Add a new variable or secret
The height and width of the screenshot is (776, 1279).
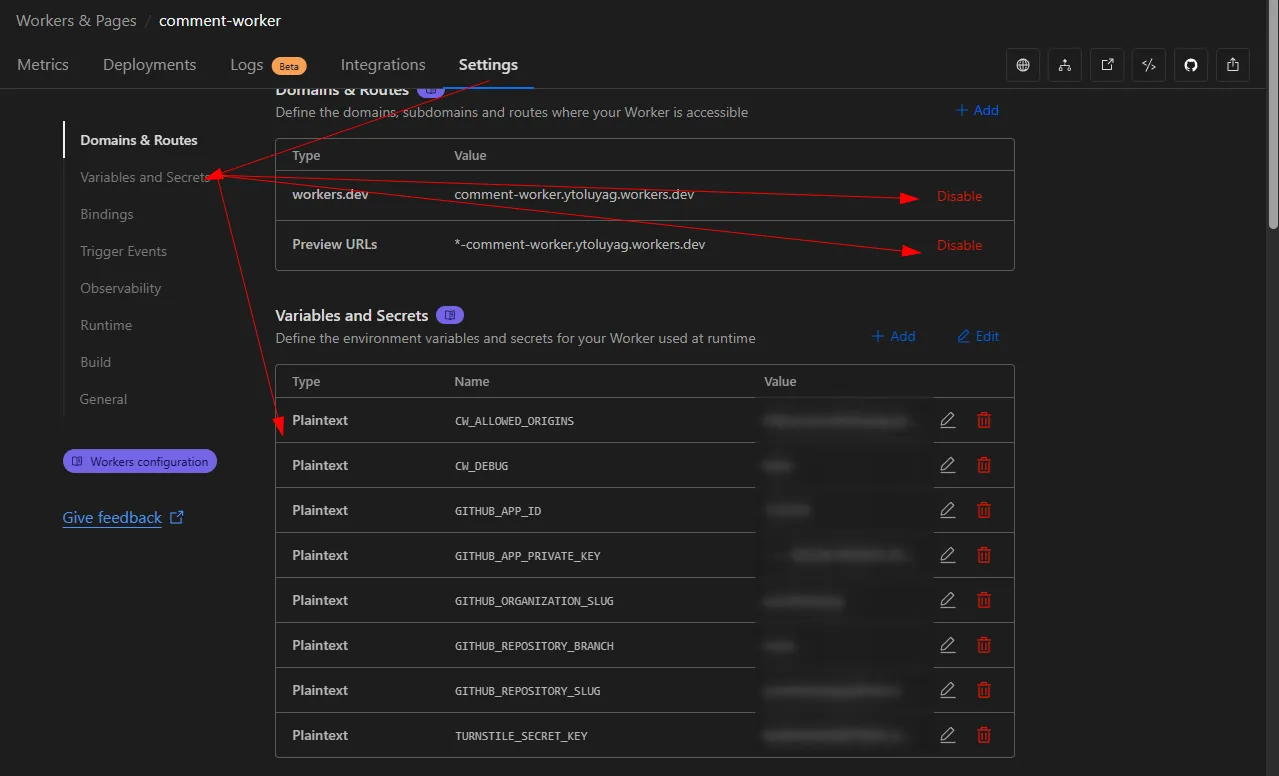coord(894,336)
